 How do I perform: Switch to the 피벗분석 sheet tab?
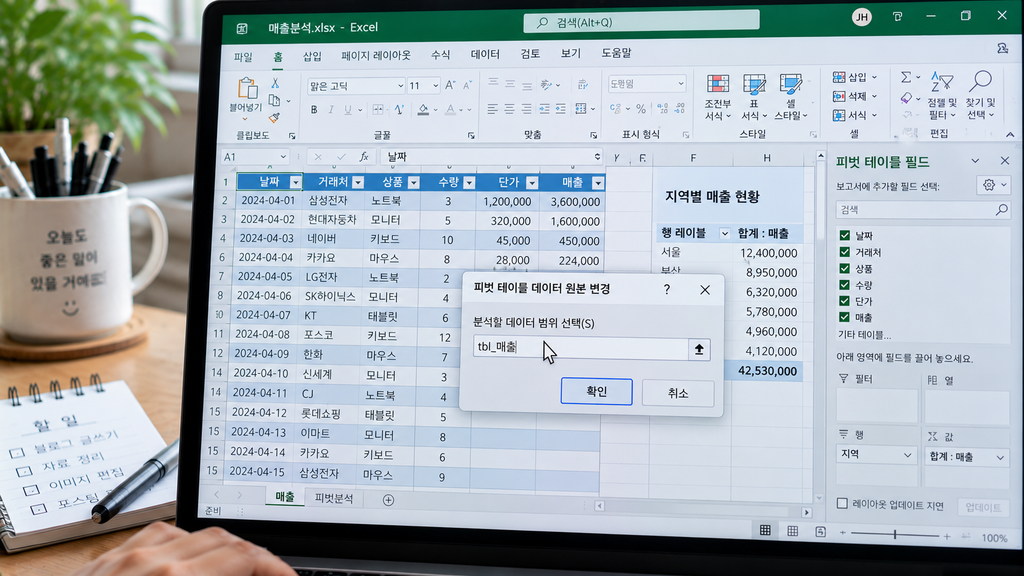coord(334,498)
